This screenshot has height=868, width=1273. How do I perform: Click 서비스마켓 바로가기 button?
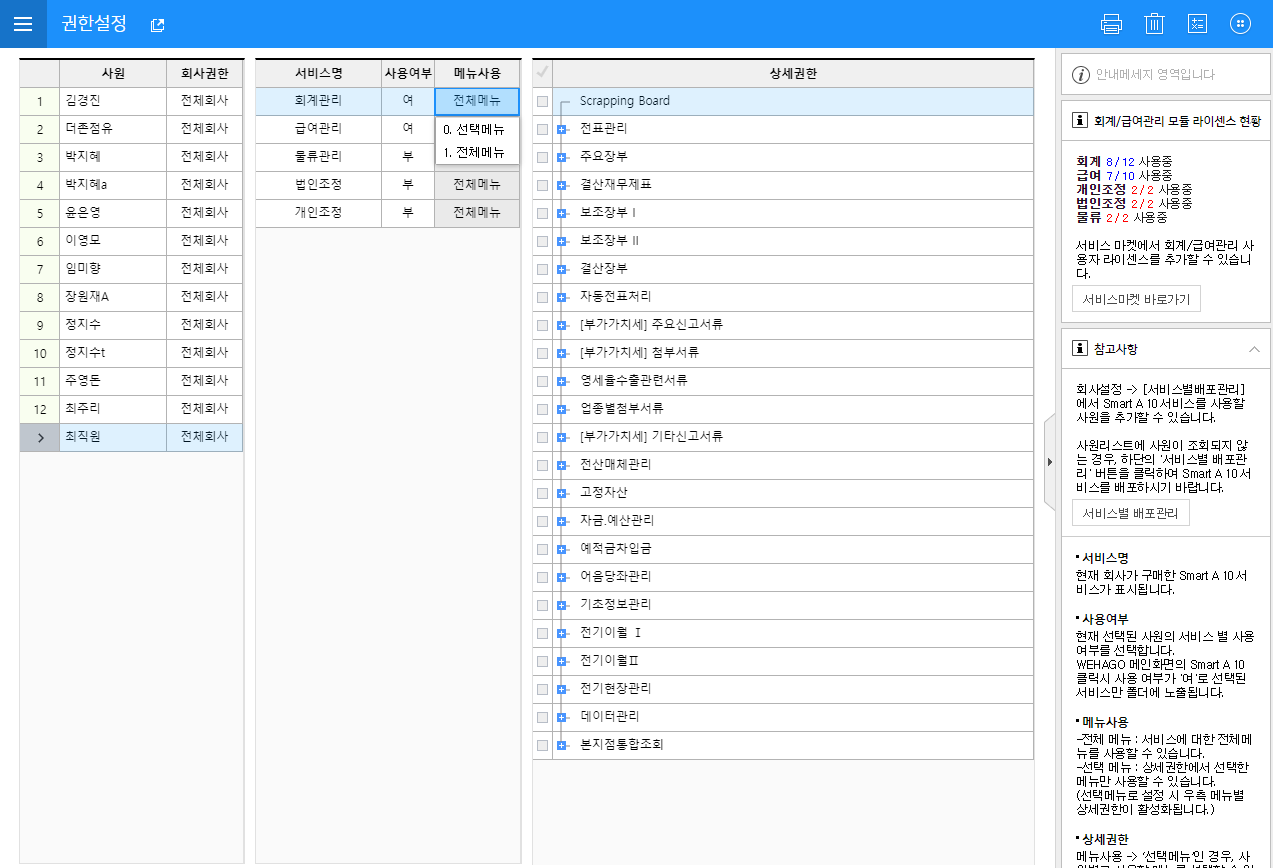[1135, 299]
